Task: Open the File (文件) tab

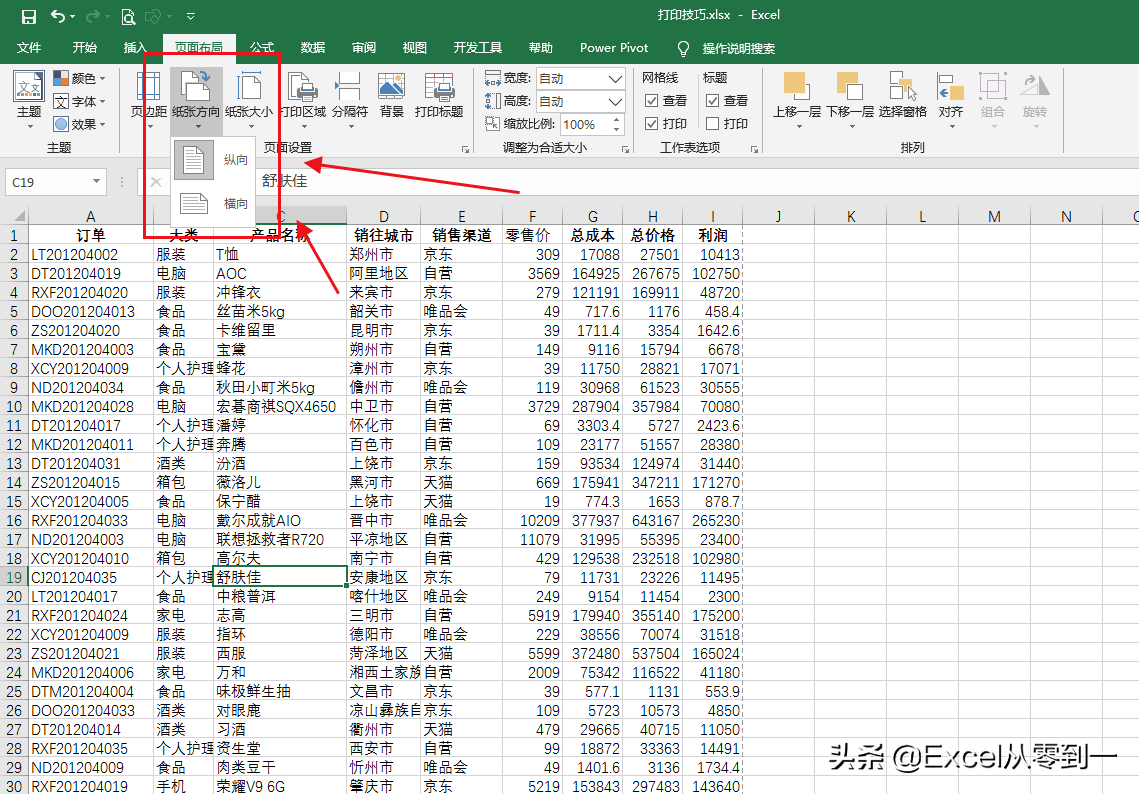Action: 29,48
